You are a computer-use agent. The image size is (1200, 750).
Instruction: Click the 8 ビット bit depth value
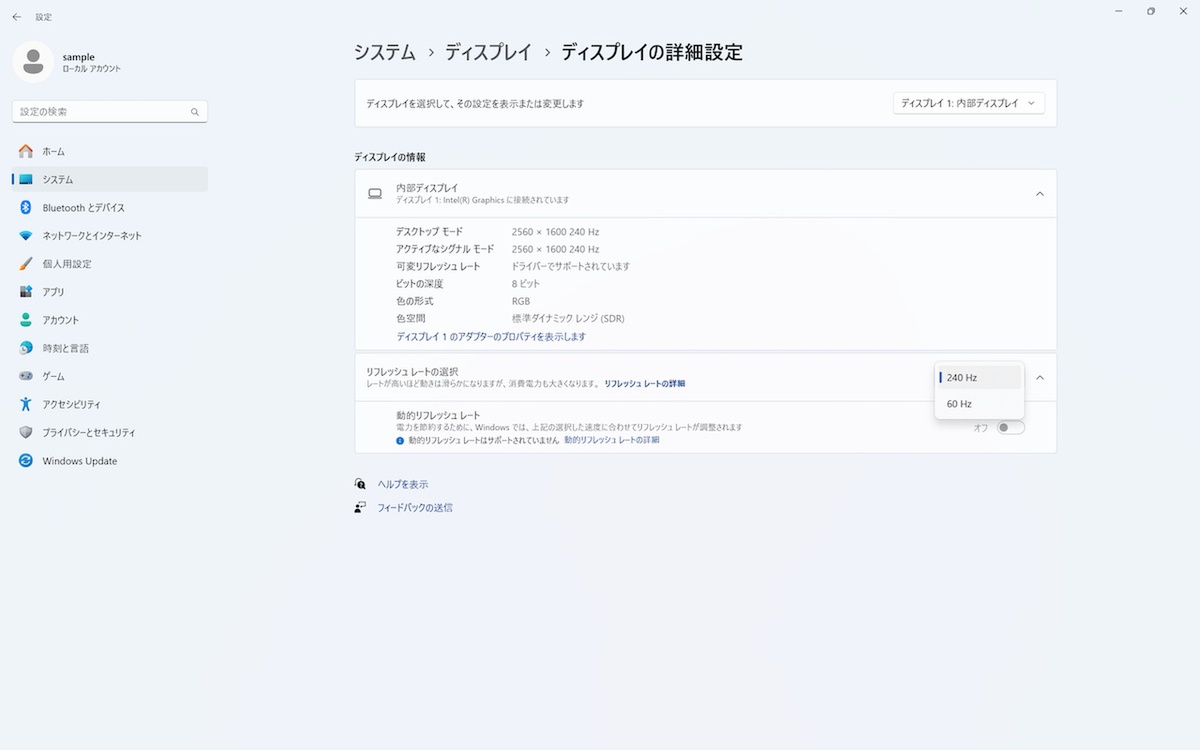526,284
